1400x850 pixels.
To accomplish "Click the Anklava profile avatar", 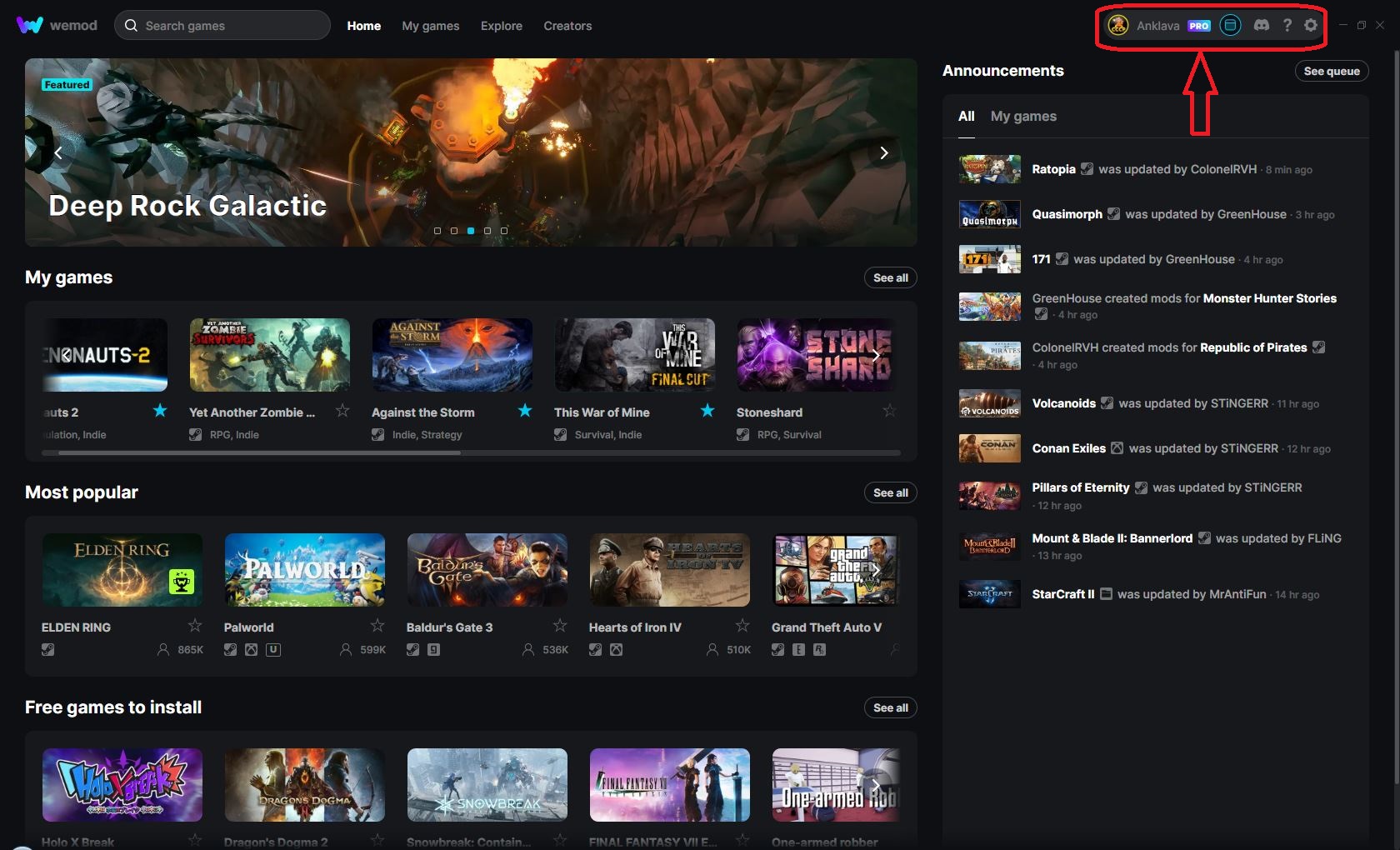I will 1117,25.
